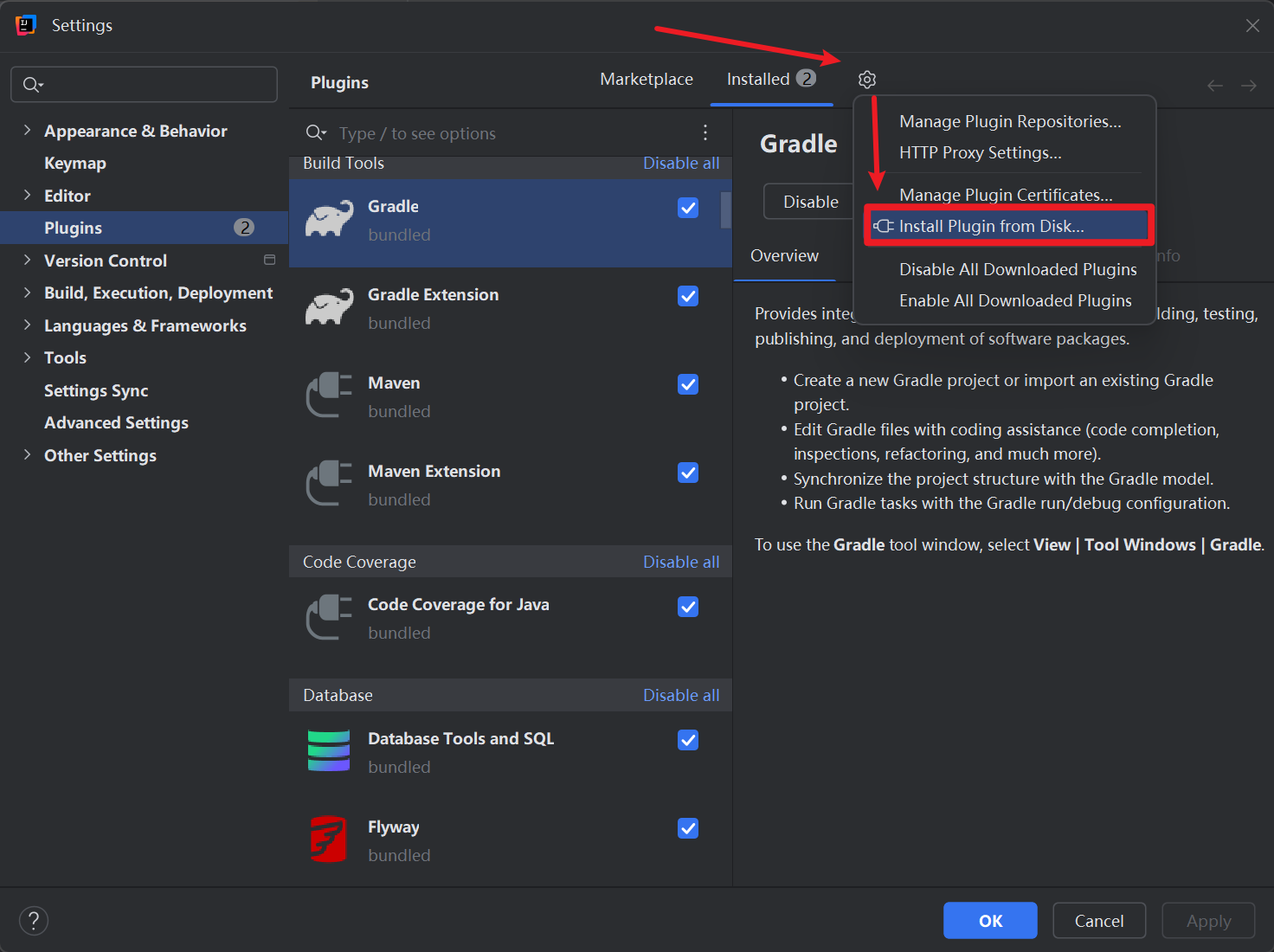Click the Gradle Extension elephant icon
Screen dimensions: 1274x952
coord(330,308)
